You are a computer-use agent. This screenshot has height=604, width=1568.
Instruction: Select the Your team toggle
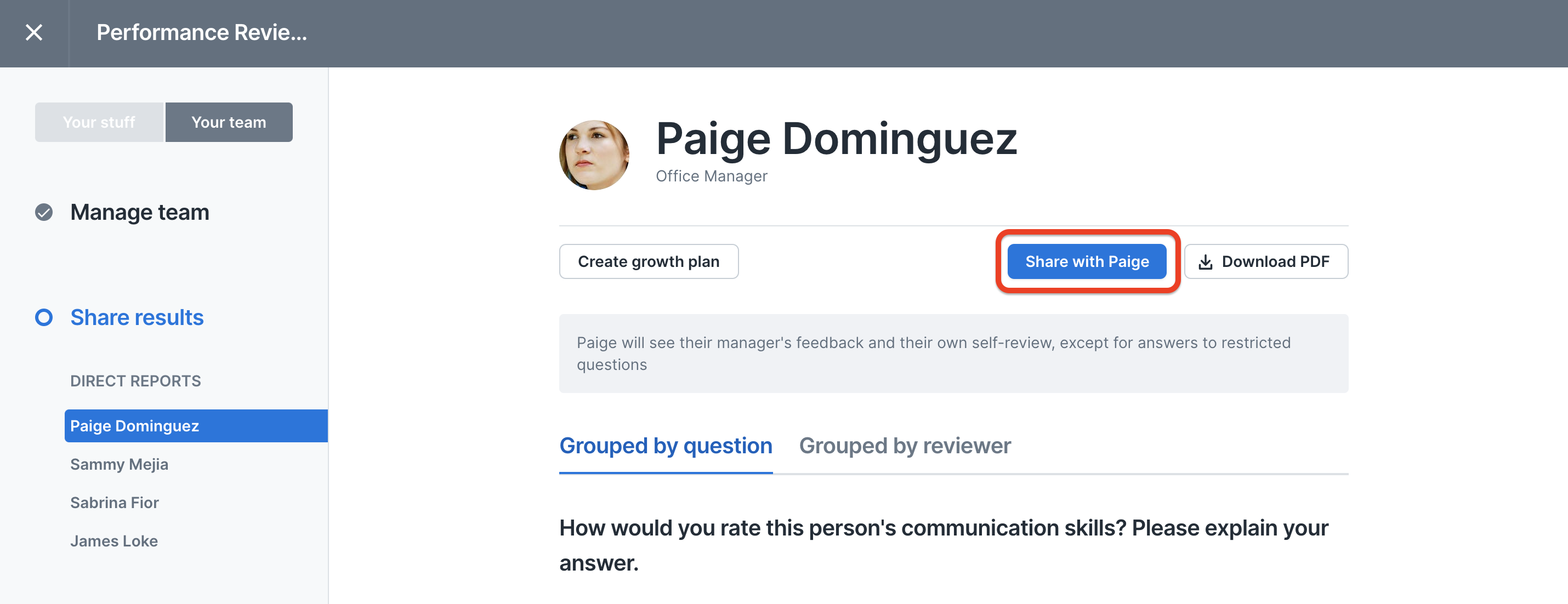click(229, 122)
